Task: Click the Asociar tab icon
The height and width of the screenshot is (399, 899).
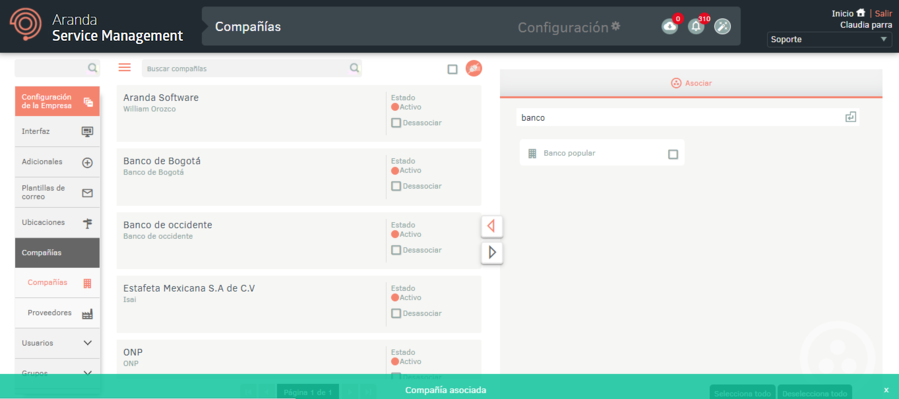Action: (676, 83)
